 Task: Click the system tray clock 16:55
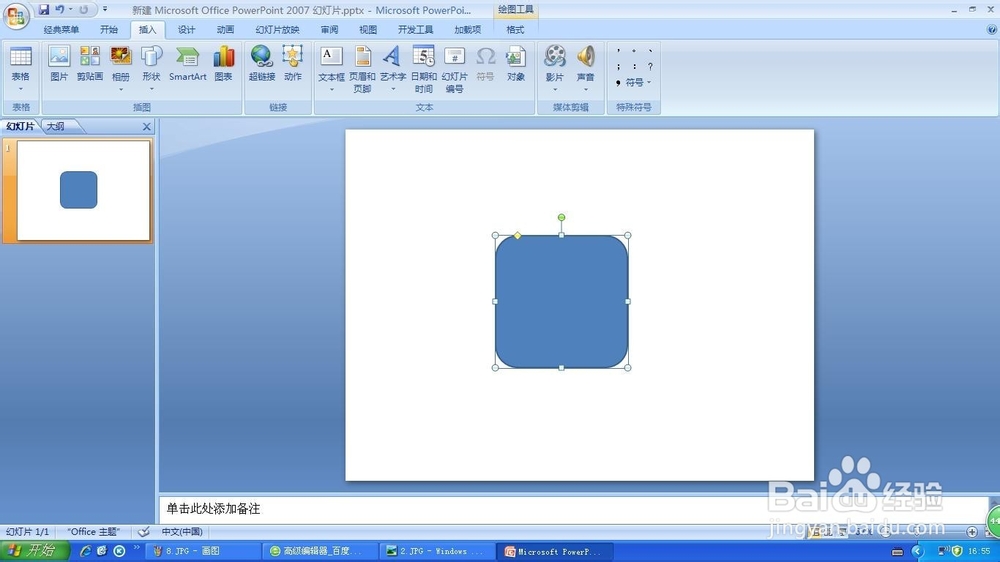point(979,551)
